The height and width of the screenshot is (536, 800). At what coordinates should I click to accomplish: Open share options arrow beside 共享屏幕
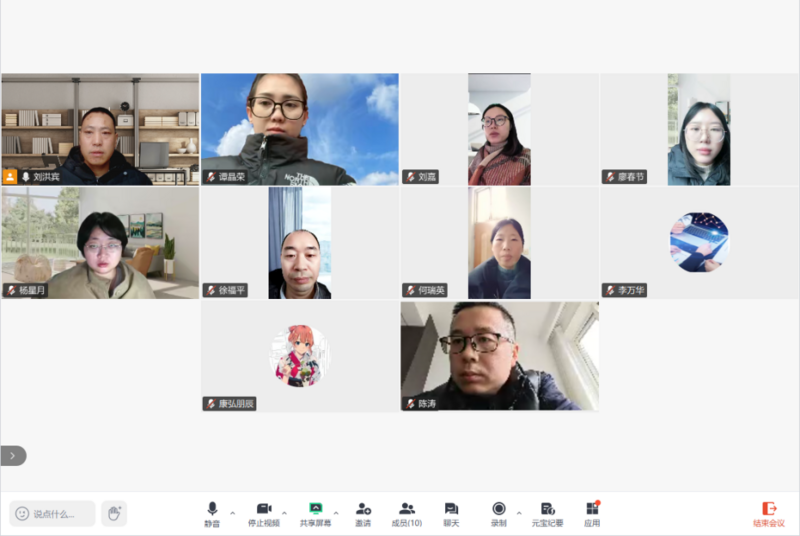point(336,513)
